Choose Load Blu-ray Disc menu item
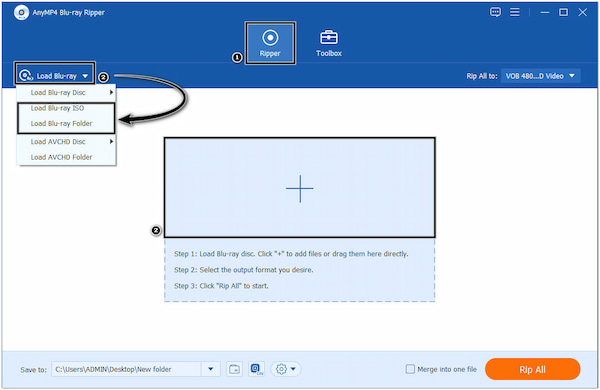 point(66,93)
